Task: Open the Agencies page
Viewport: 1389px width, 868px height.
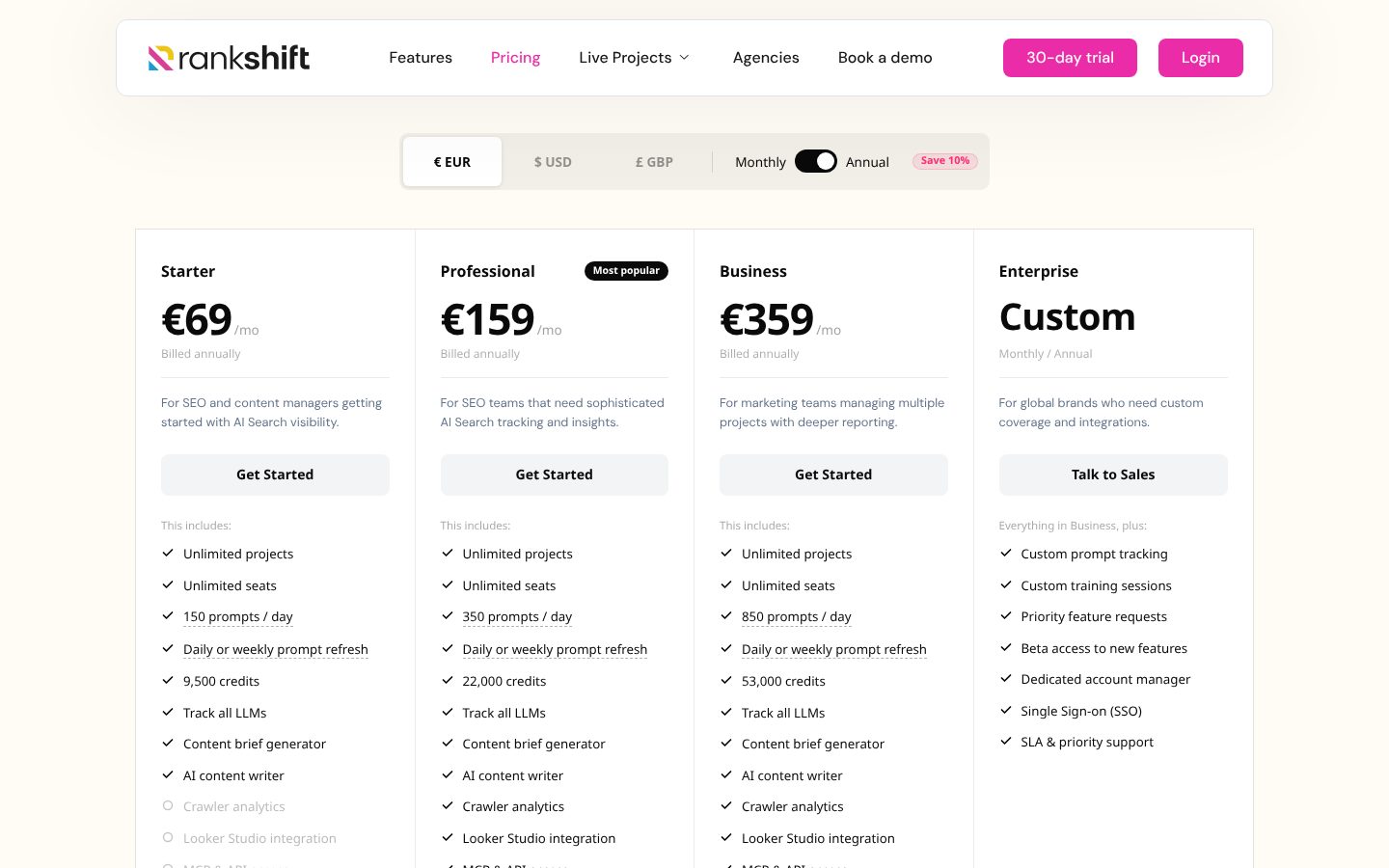Action: [766, 58]
